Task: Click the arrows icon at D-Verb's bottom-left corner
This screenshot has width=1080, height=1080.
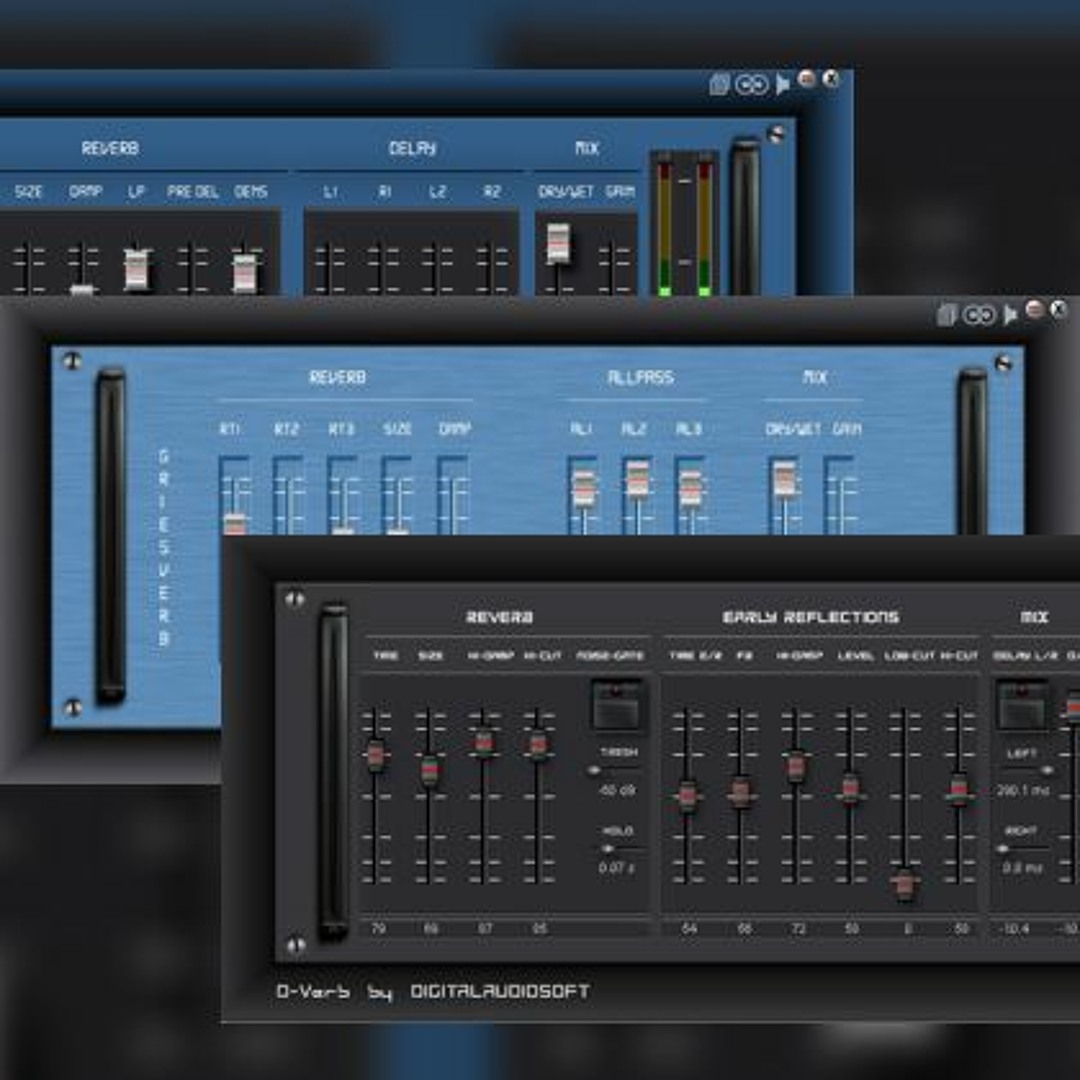Action: pyautogui.click(x=297, y=943)
